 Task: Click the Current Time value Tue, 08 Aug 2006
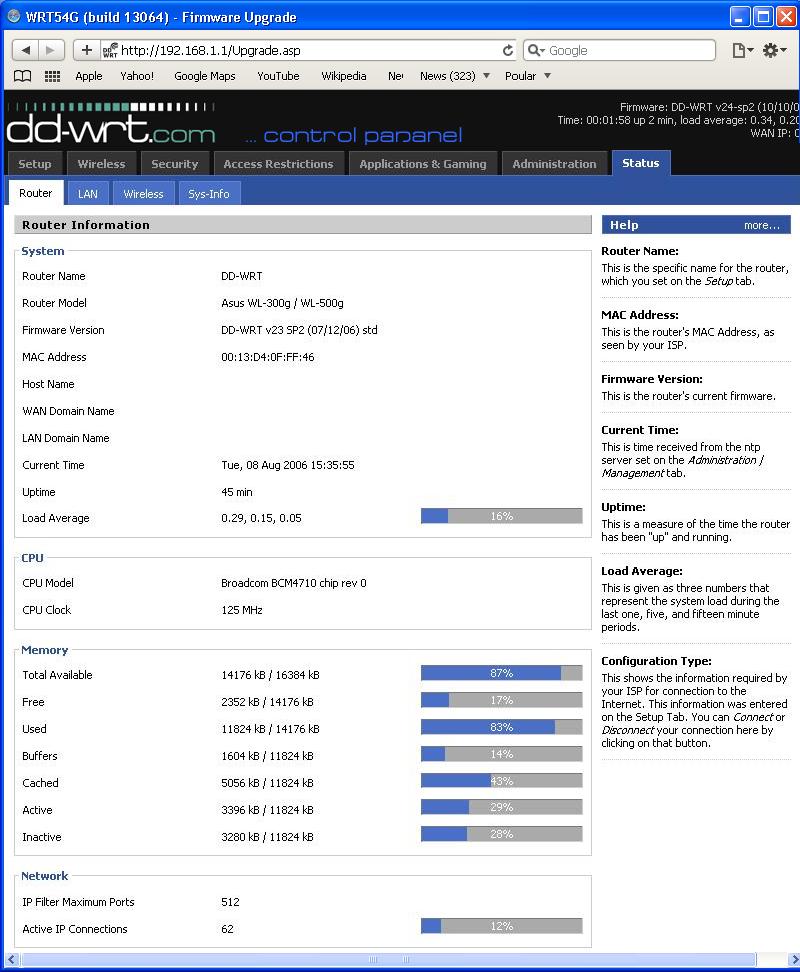click(288, 465)
